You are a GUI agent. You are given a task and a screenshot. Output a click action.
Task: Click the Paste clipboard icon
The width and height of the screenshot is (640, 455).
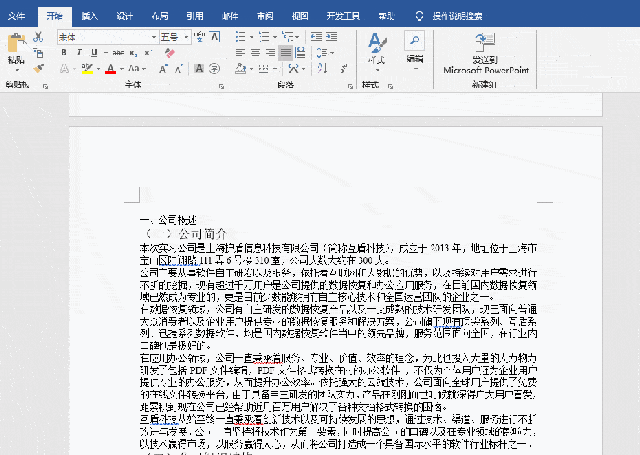[x=16, y=43]
